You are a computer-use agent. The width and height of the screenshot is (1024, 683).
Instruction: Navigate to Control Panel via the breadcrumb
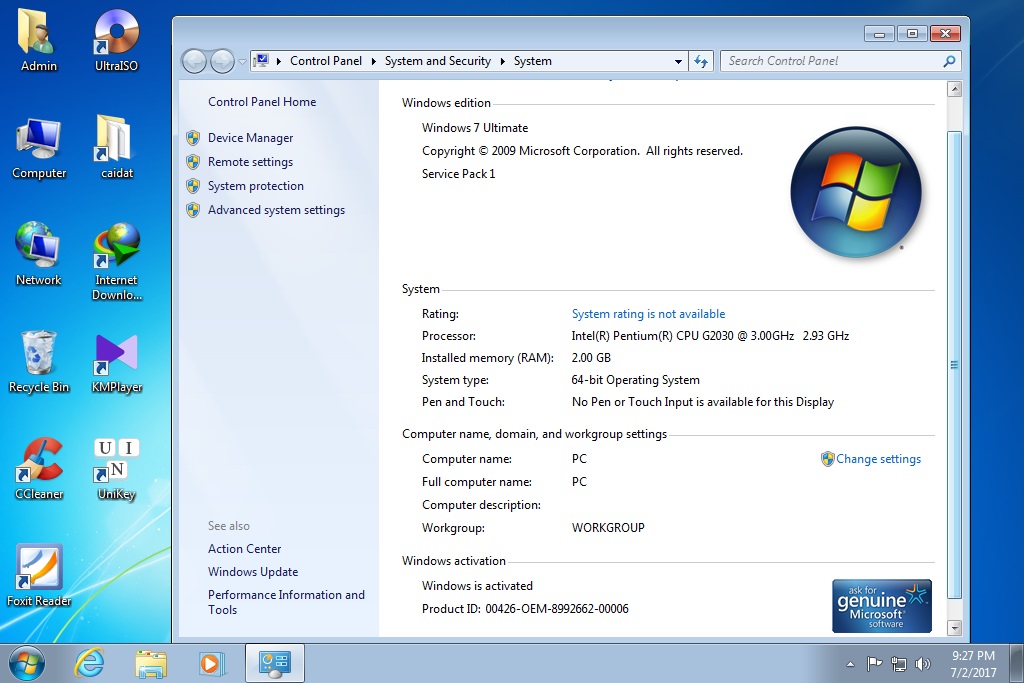click(x=326, y=61)
